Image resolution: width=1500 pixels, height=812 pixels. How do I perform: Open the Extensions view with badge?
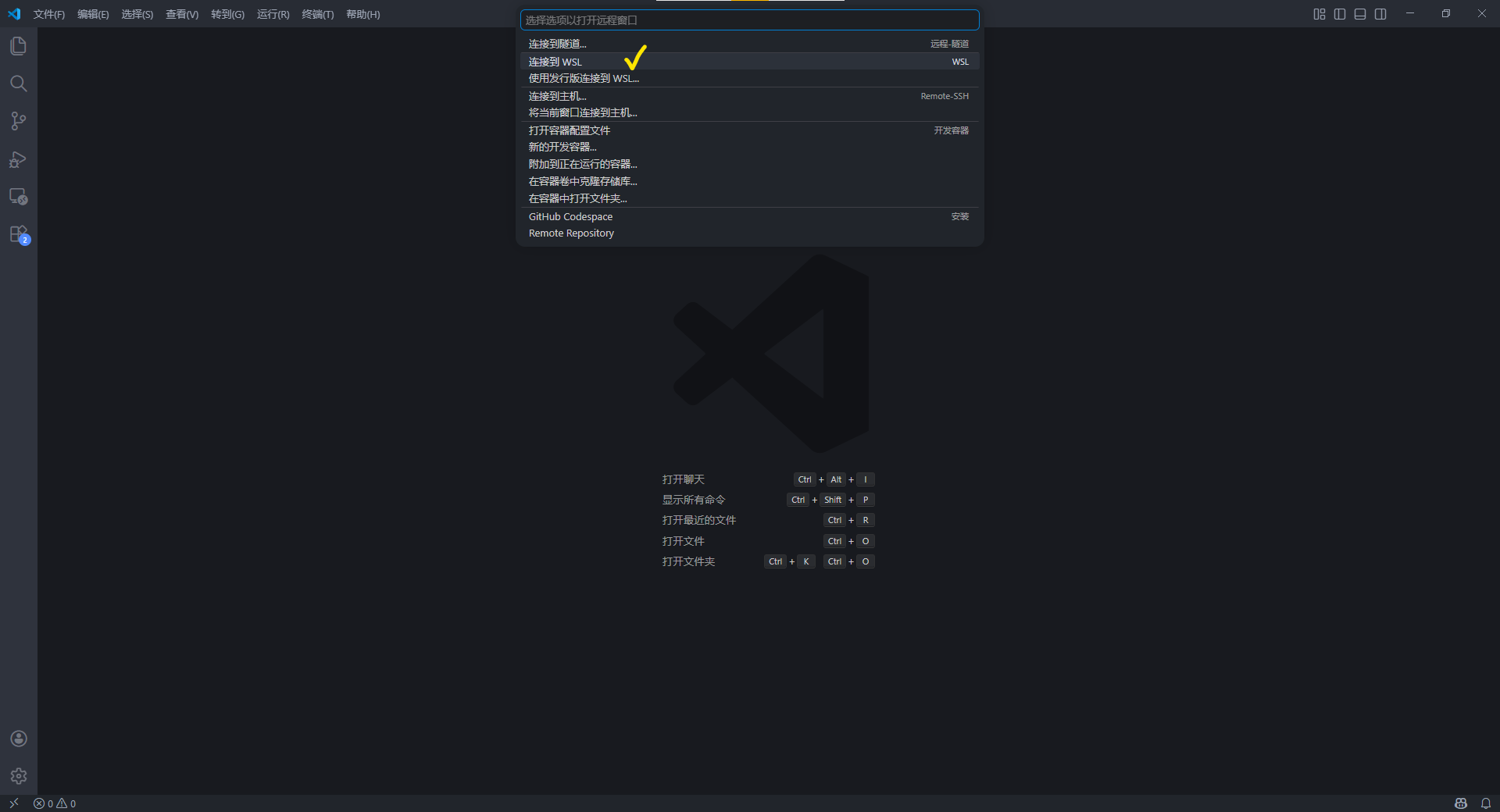(19, 234)
